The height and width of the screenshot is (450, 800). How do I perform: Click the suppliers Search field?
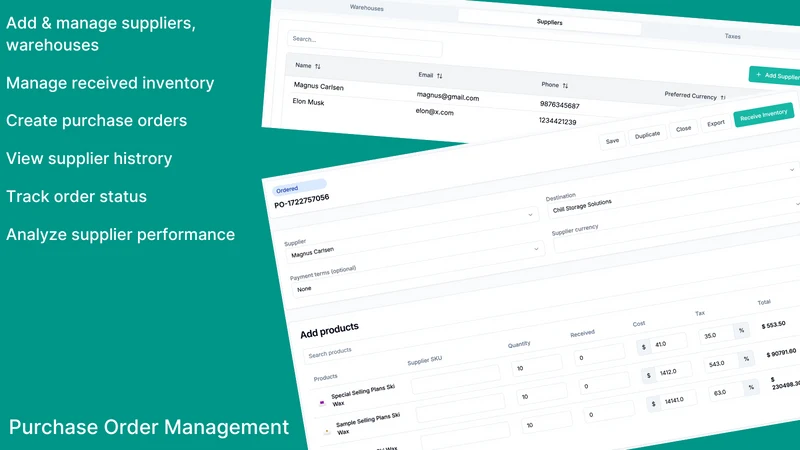coord(365,43)
